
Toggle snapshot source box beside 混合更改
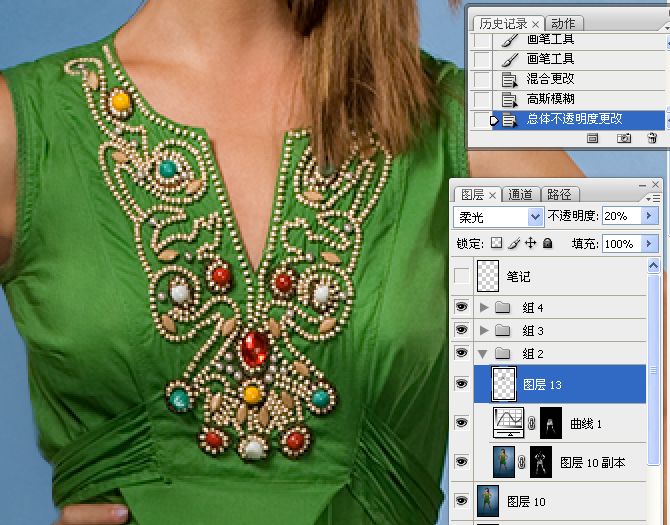tap(482, 79)
